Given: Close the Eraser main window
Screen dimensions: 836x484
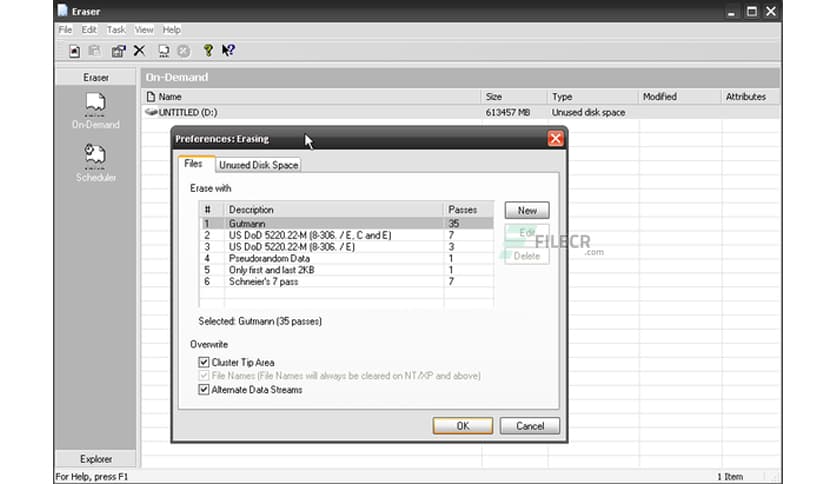Looking at the screenshot, I should click(771, 11).
